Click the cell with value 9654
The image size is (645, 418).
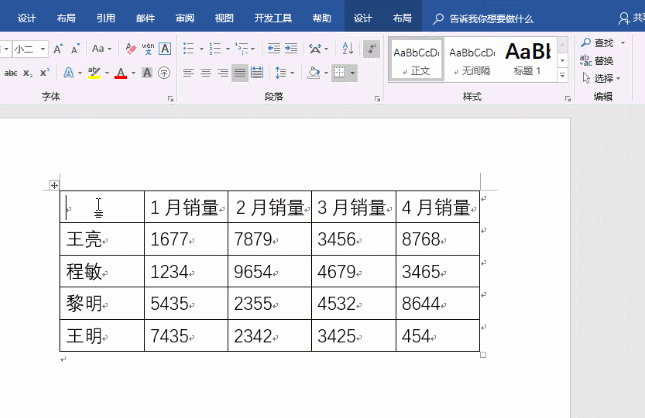tap(269, 271)
